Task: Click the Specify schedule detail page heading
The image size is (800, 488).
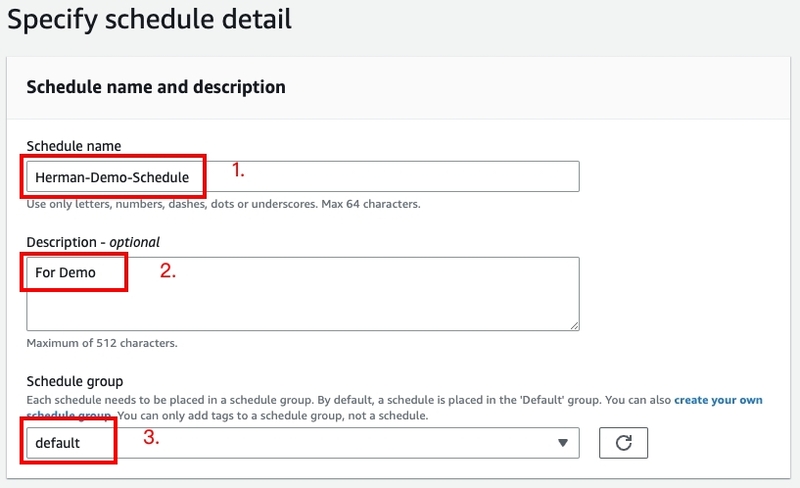Action: click(149, 19)
